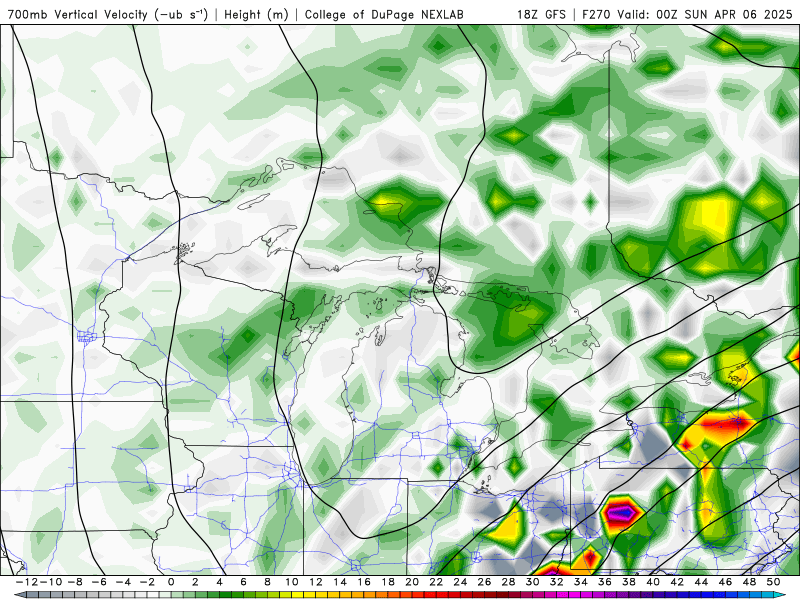Screen dimensions: 800x600
Task: Select the "14" color scale label
Action: point(340,582)
